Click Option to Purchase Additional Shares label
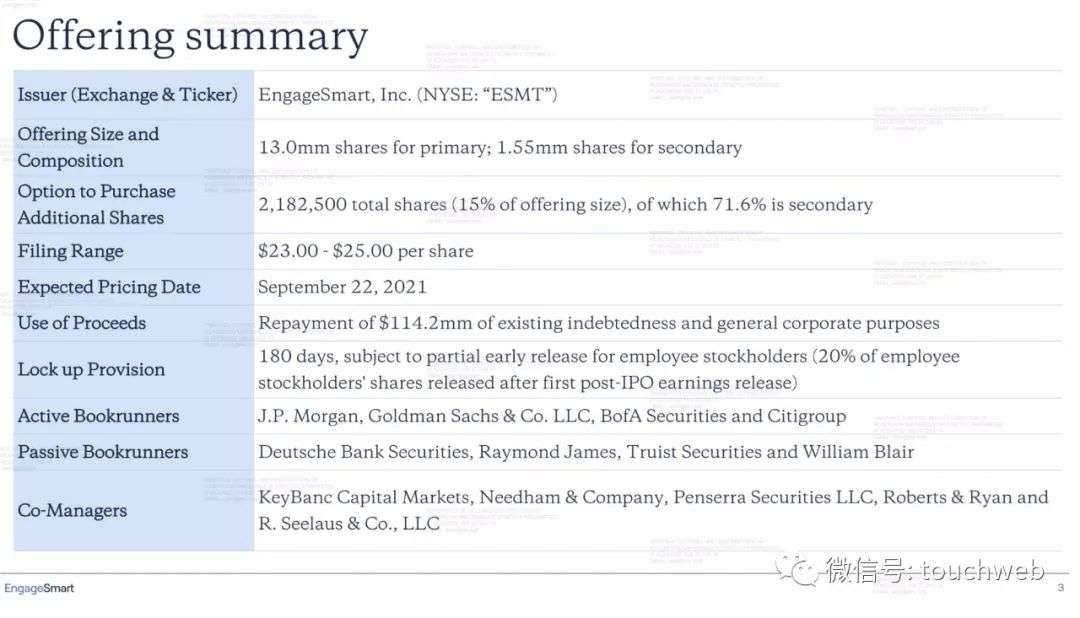 tap(96, 204)
